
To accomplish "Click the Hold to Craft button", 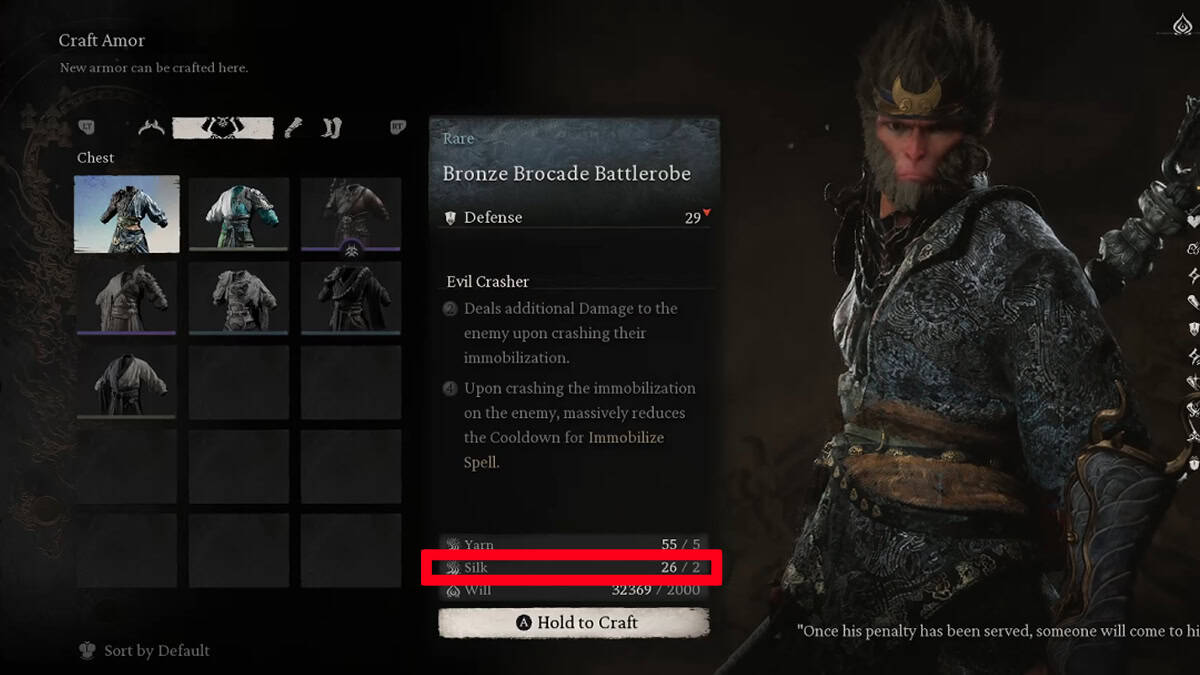I will (x=574, y=622).
